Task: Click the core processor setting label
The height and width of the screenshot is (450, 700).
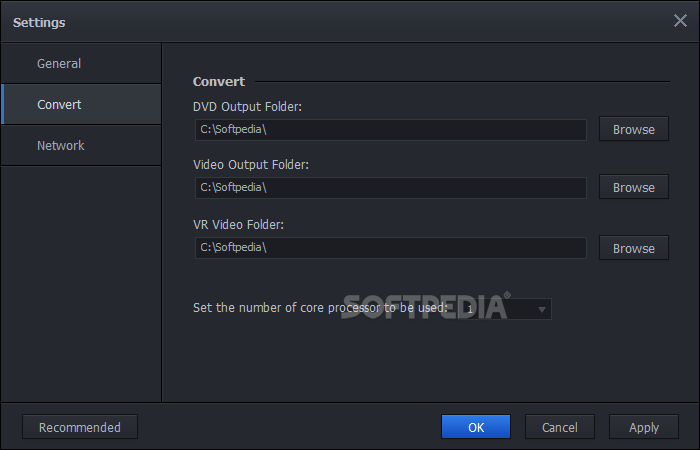Action: [x=320, y=308]
